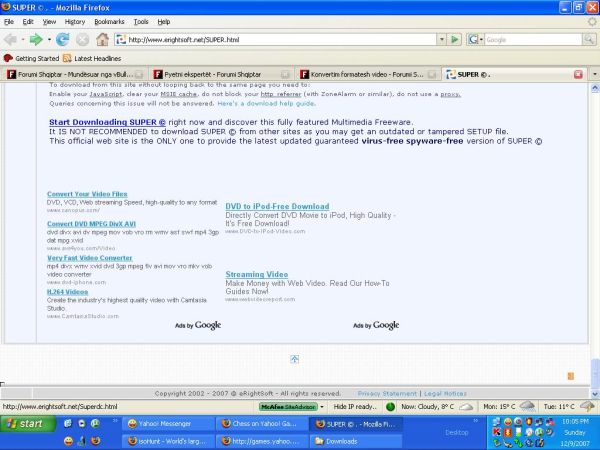Open the Latest Headlines feed bookmark
Screen dimensions: 600x450
[x=92, y=58]
